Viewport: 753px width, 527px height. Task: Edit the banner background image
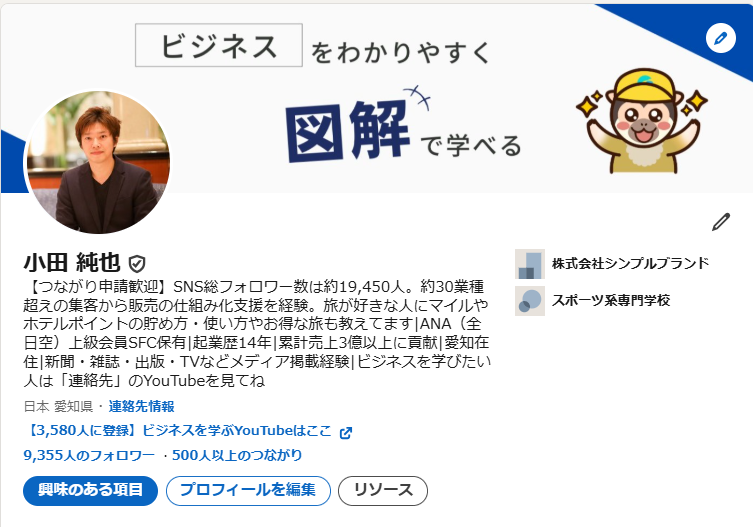720,38
